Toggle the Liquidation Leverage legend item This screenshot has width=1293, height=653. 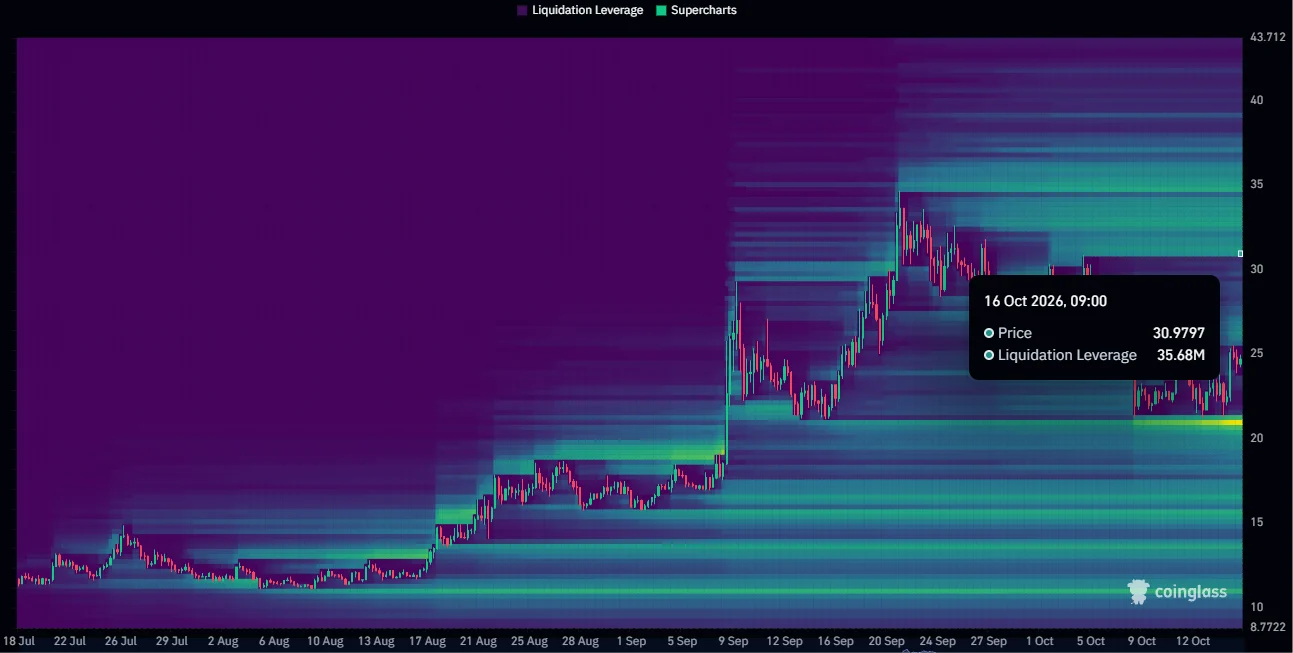point(580,10)
